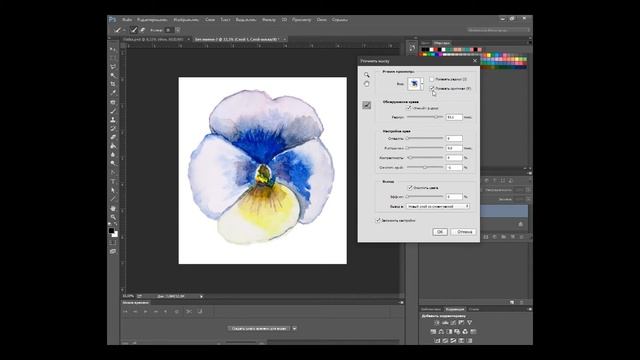Click OK in Refine Edge dialog

click(x=440, y=232)
